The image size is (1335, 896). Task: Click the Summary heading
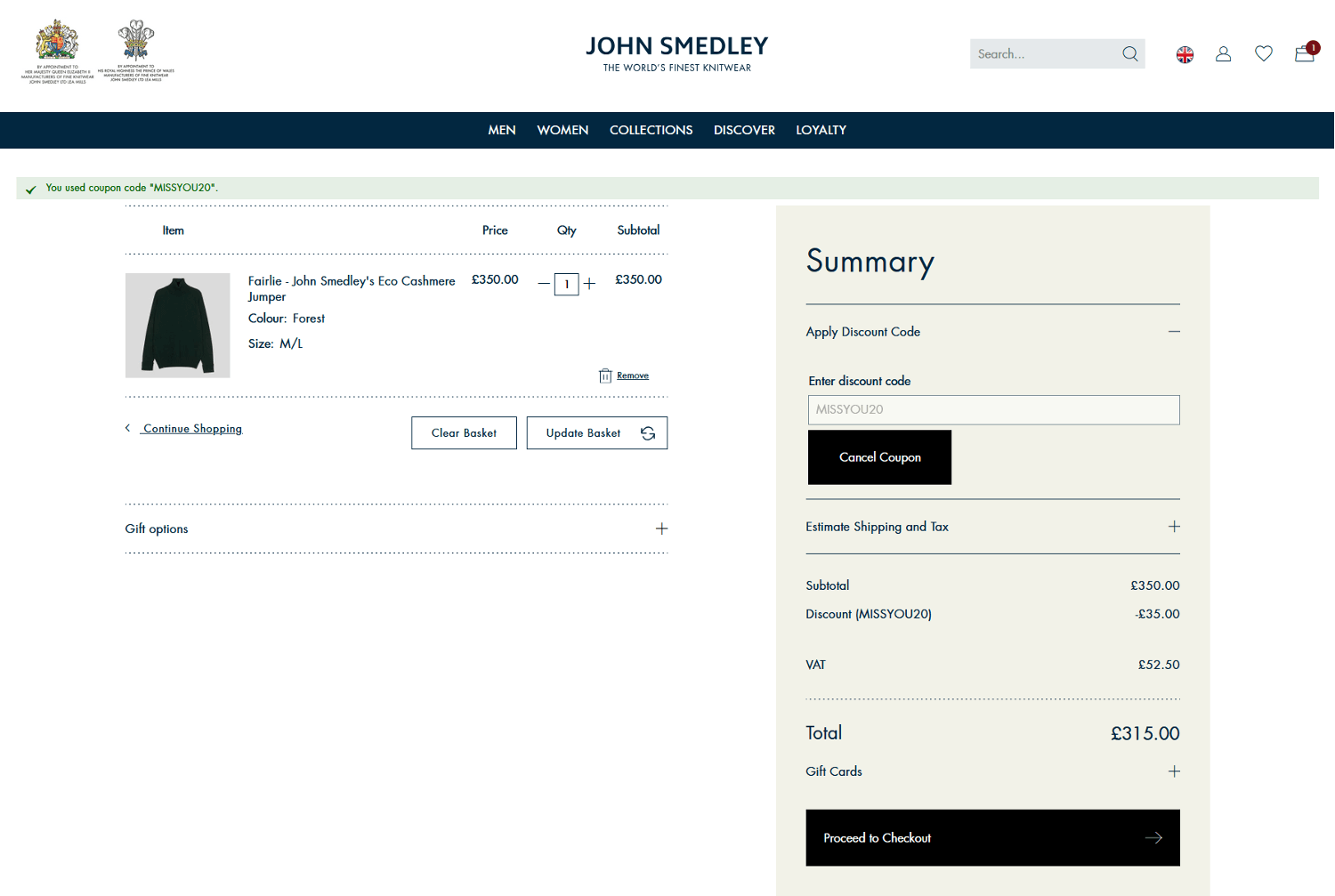click(870, 262)
